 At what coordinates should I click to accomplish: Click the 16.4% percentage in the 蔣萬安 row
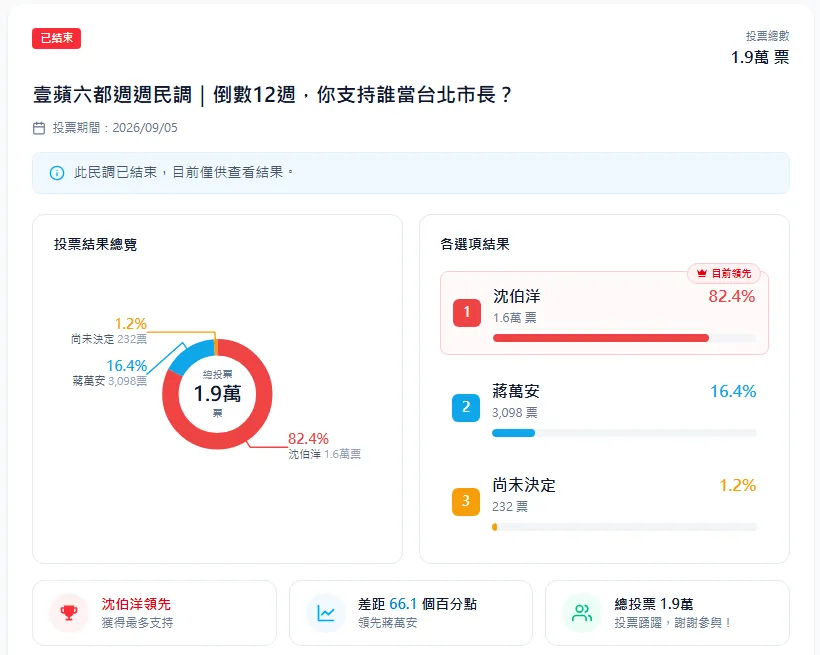tap(733, 391)
